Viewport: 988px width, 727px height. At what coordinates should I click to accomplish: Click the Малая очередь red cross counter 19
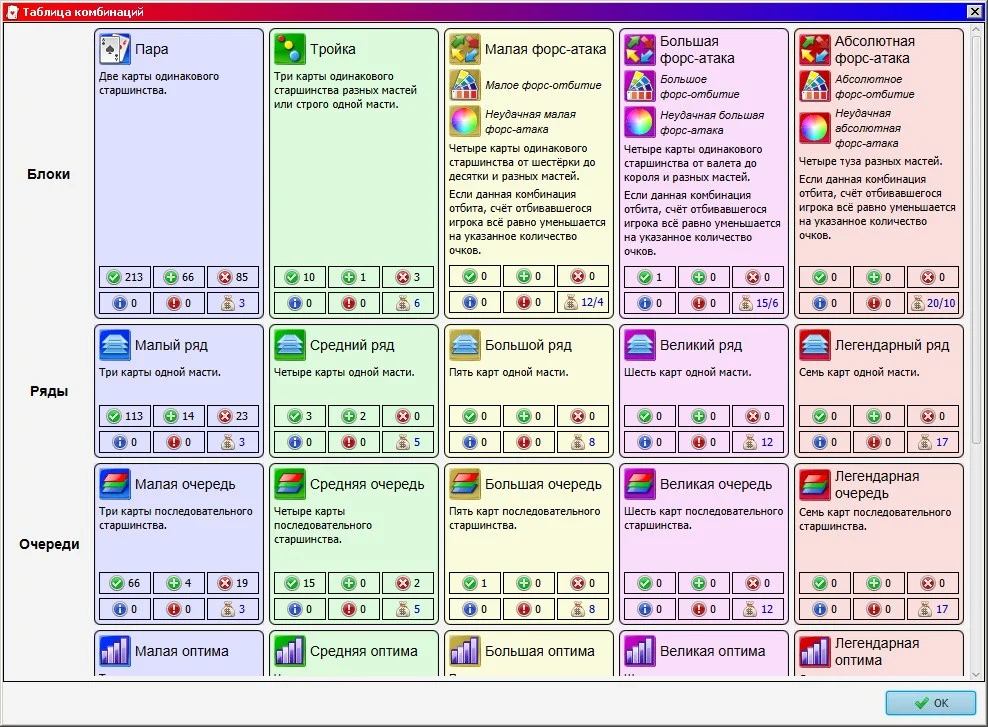(233, 583)
